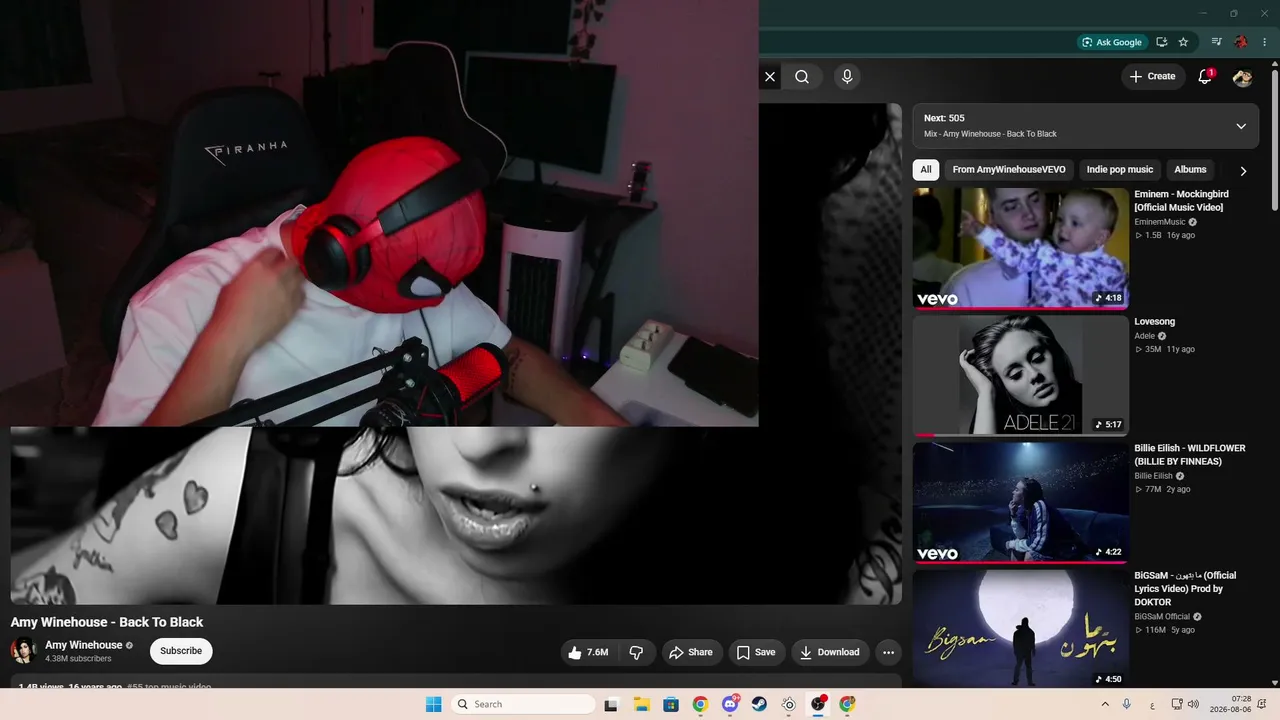Save the video to a playlist
Viewport: 1280px width, 720px height.
click(x=757, y=652)
